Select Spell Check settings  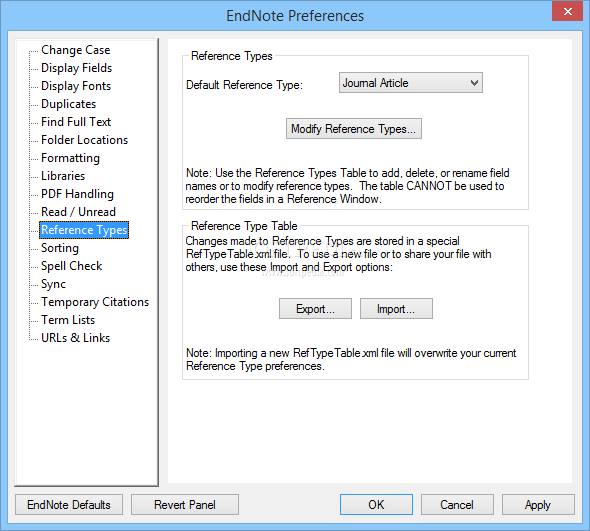coord(71,266)
